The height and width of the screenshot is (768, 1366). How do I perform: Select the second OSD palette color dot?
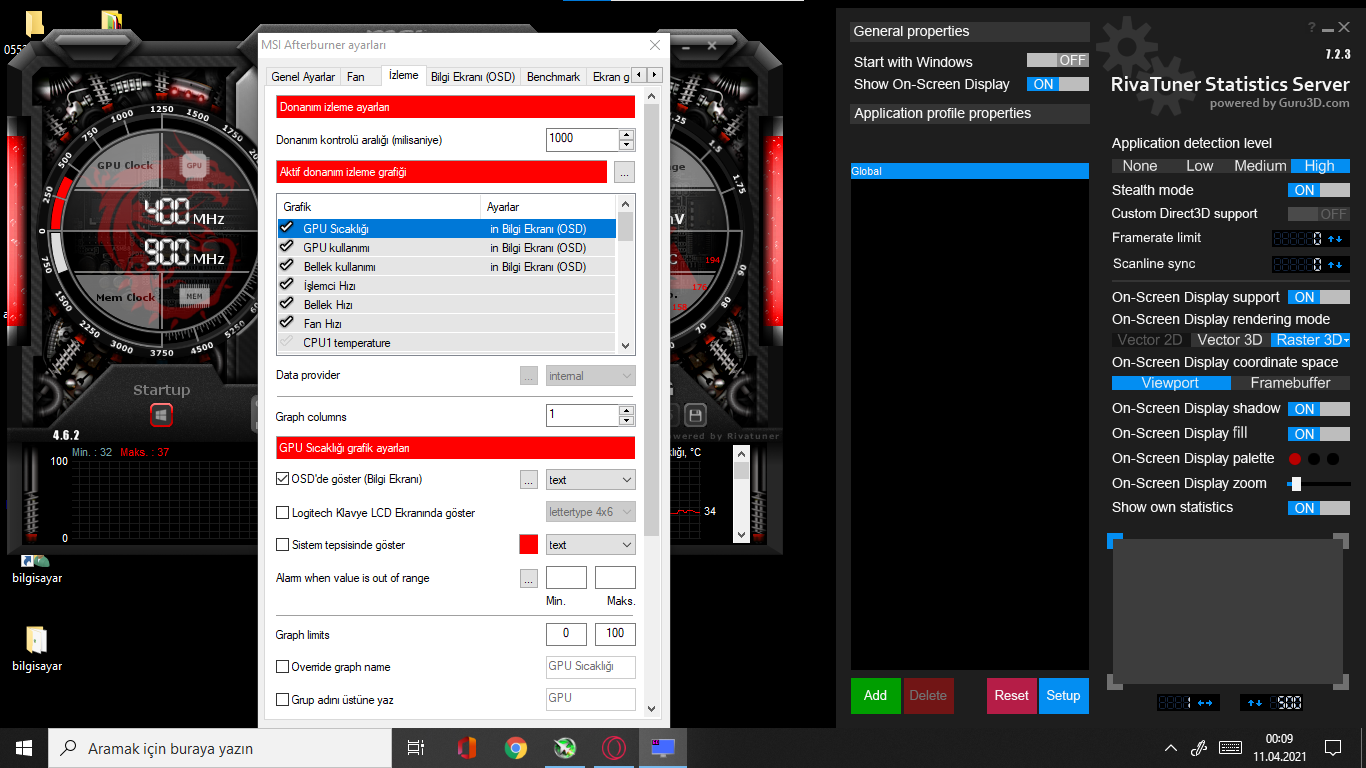point(1314,459)
